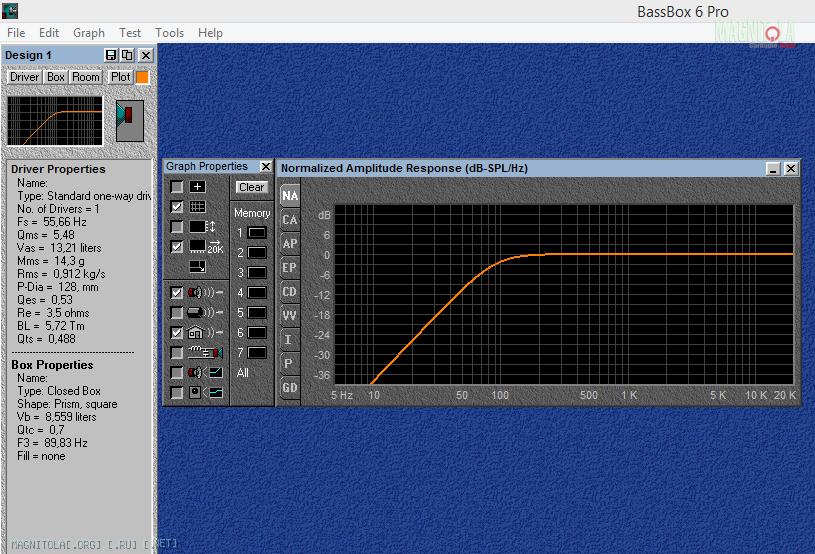
Task: Switch to the GD group delay tab
Action: coord(290,387)
